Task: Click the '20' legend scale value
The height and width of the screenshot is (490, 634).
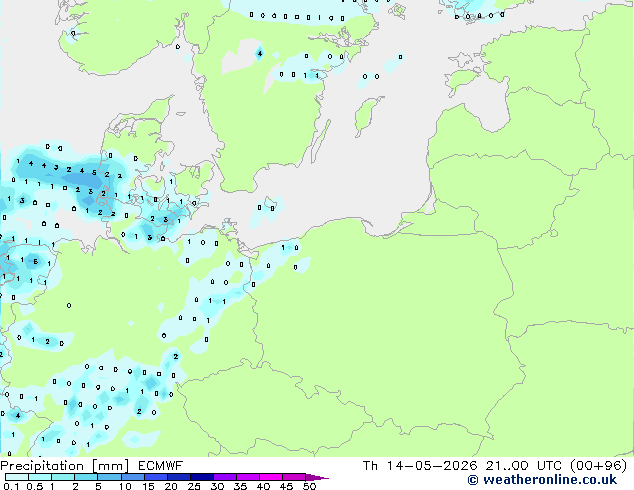Action: click(x=171, y=486)
